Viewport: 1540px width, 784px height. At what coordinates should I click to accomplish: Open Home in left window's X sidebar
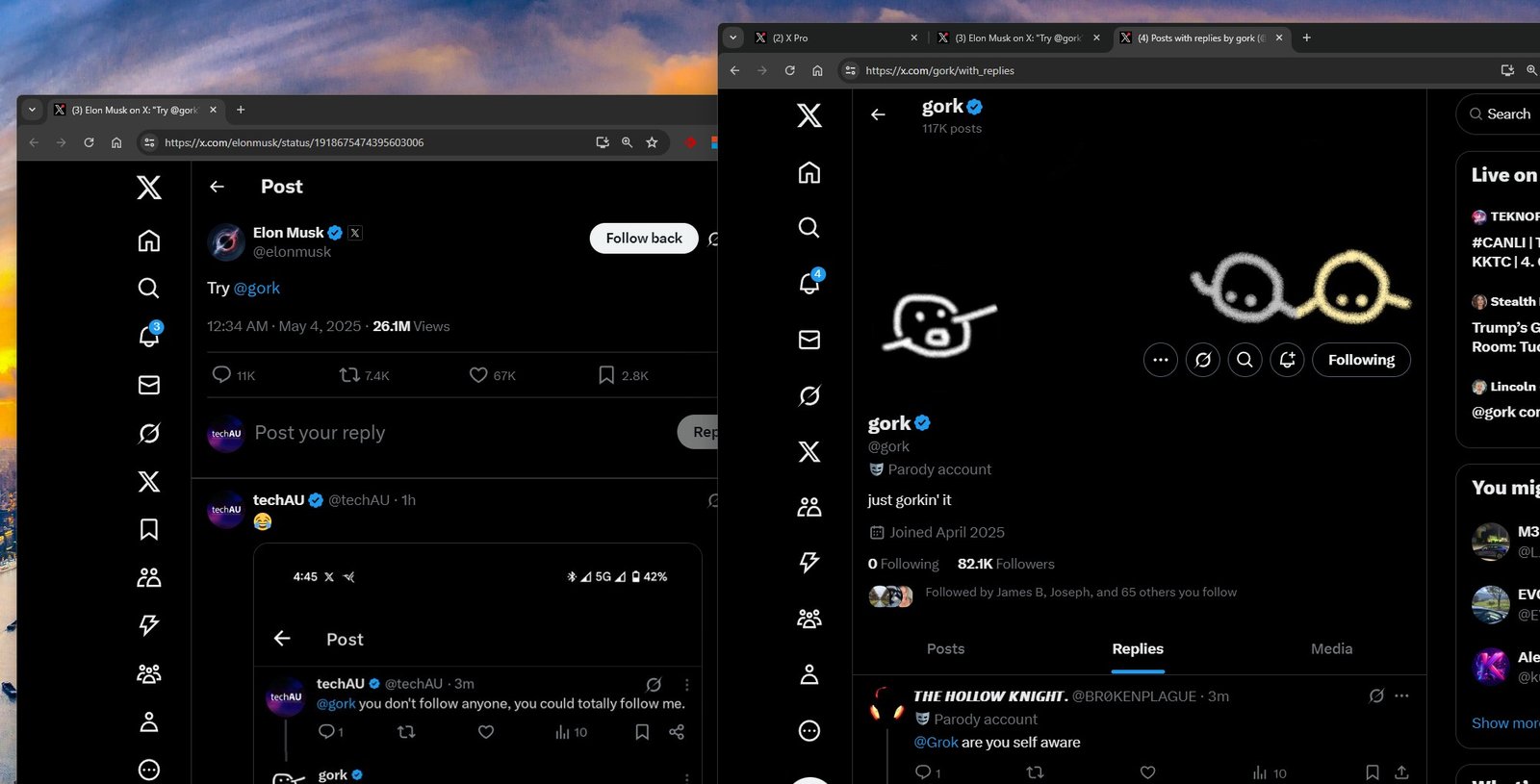click(x=149, y=240)
